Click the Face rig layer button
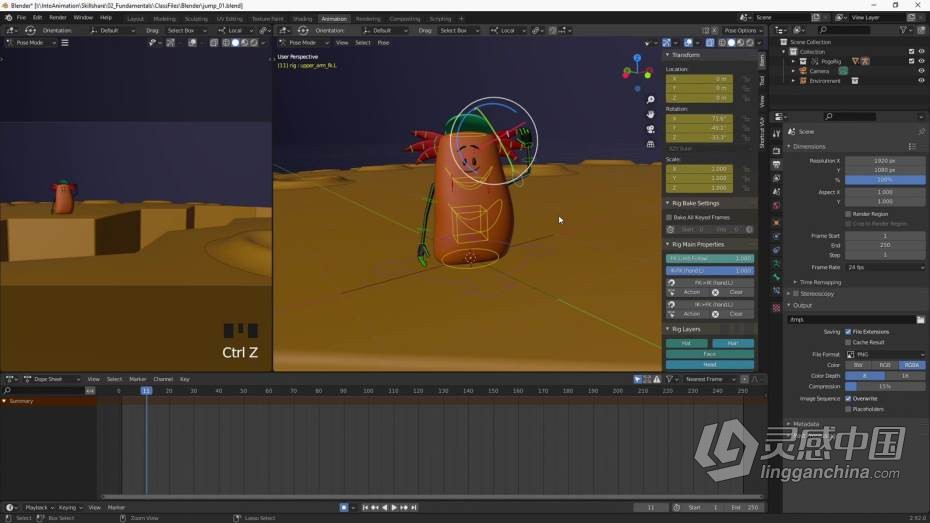 (x=710, y=354)
